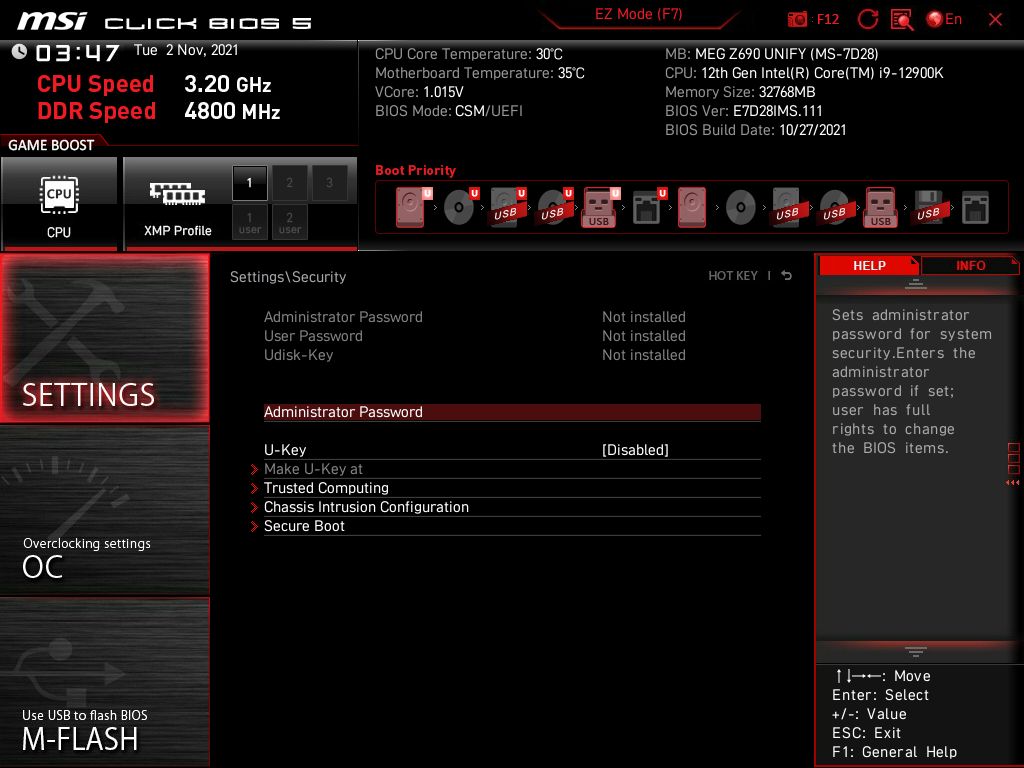This screenshot has height=768, width=1024.
Task: Select XMP user profile 1
Action: (x=249, y=222)
